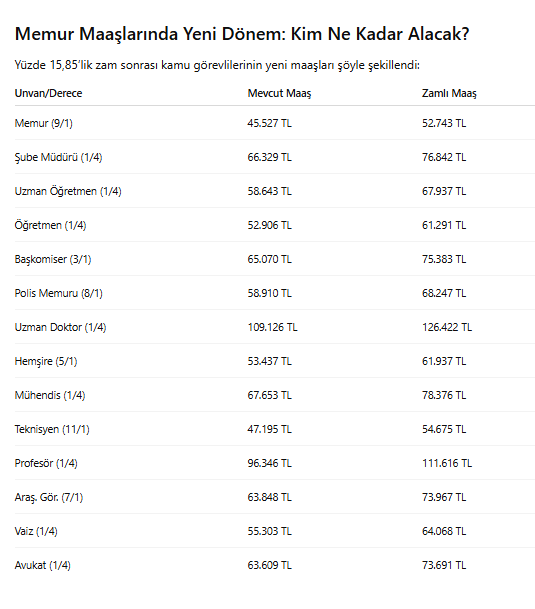Click the article title about Memur Maaşları
Image resolution: width=535 pixels, height=609 pixels.
(242, 34)
